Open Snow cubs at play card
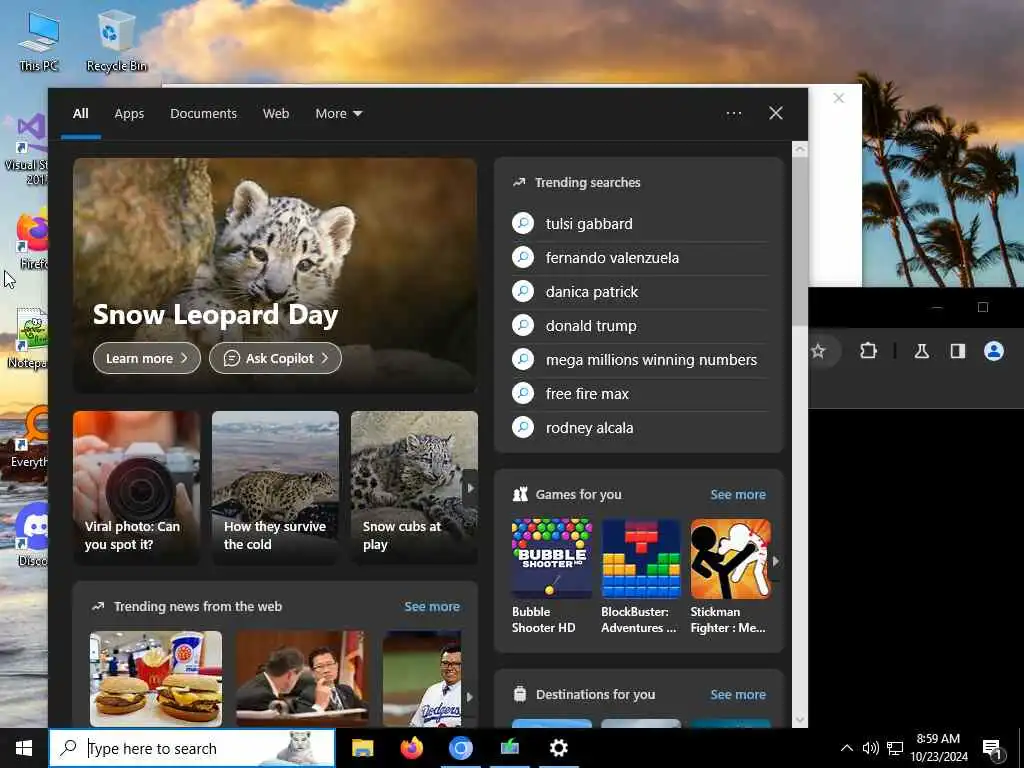Screen dimensions: 1024x768 pyautogui.click(x=413, y=487)
